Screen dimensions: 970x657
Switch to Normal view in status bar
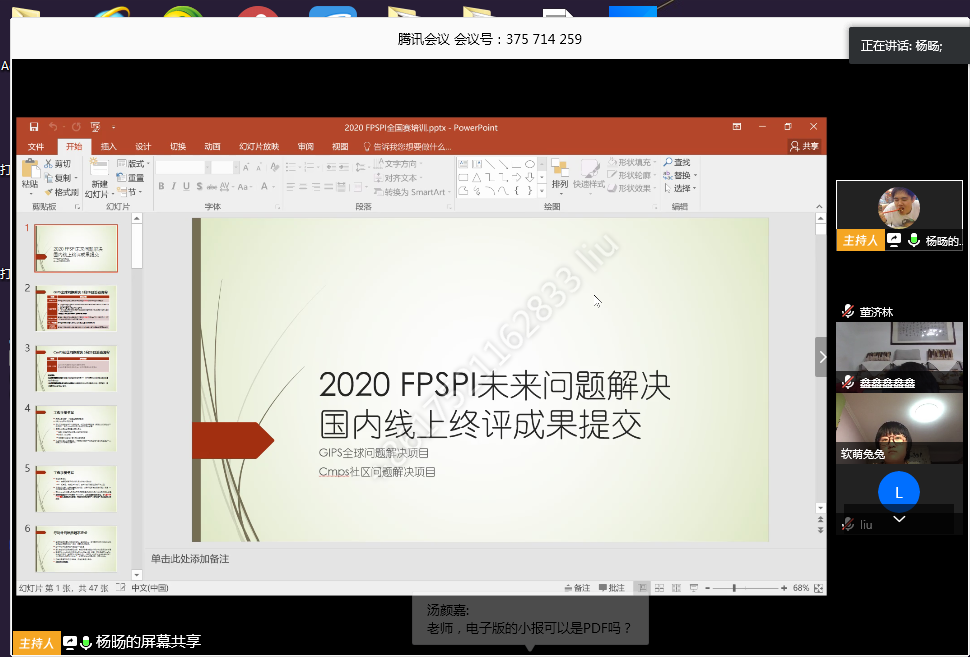pyautogui.click(x=643, y=588)
